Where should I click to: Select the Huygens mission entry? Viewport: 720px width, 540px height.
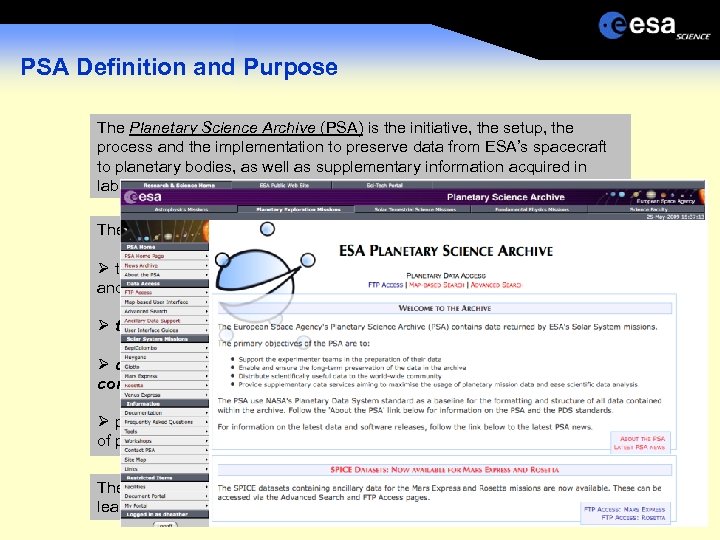coord(165,357)
